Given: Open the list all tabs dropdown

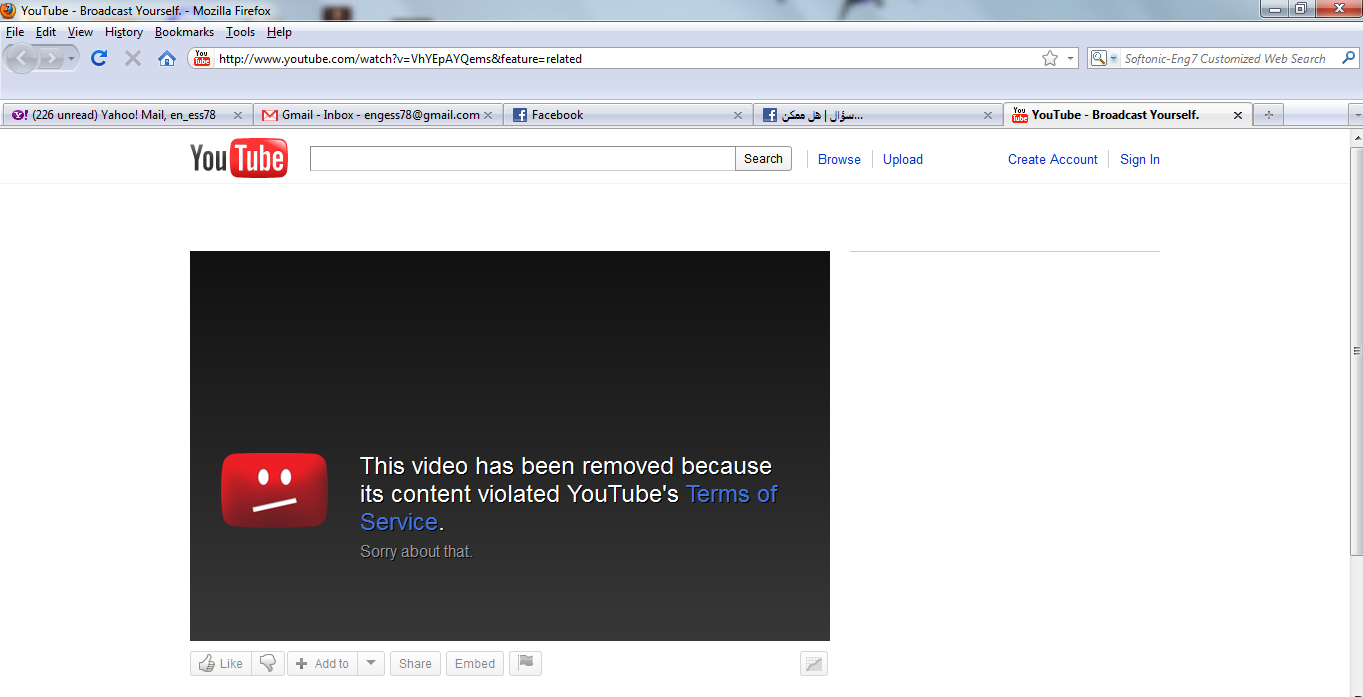Looking at the screenshot, I should click(x=1356, y=115).
